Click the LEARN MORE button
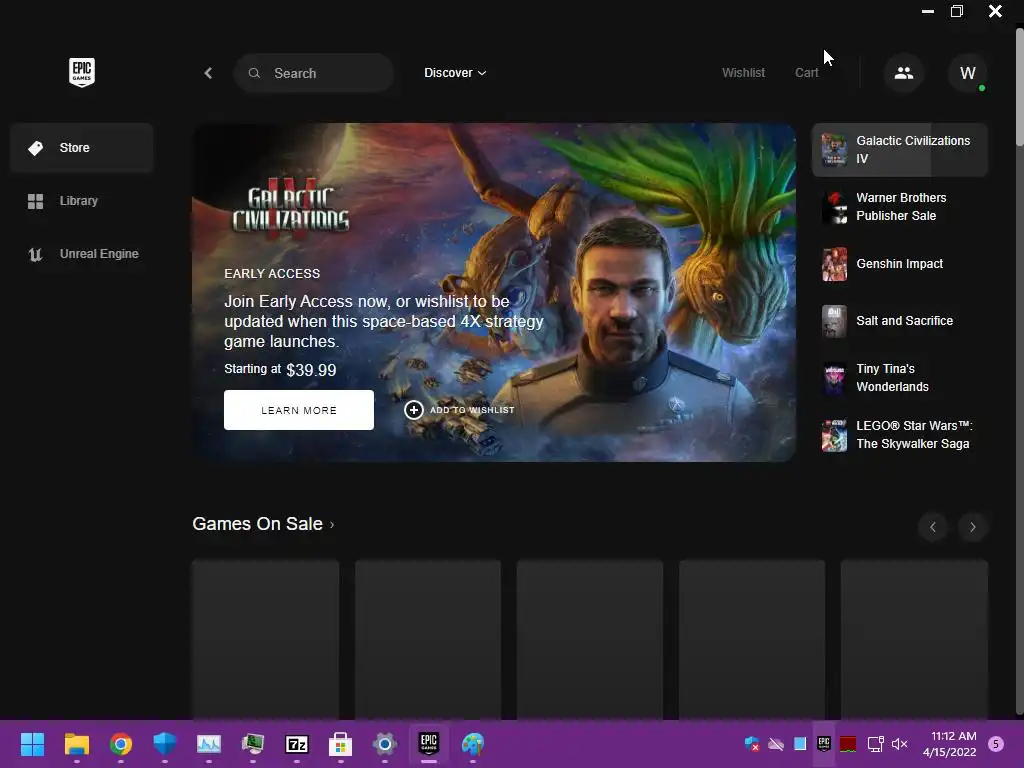 tap(299, 410)
